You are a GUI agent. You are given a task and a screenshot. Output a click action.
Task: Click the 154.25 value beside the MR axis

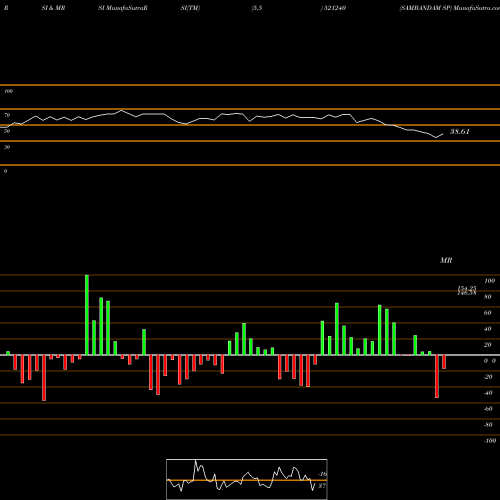pos(467,288)
